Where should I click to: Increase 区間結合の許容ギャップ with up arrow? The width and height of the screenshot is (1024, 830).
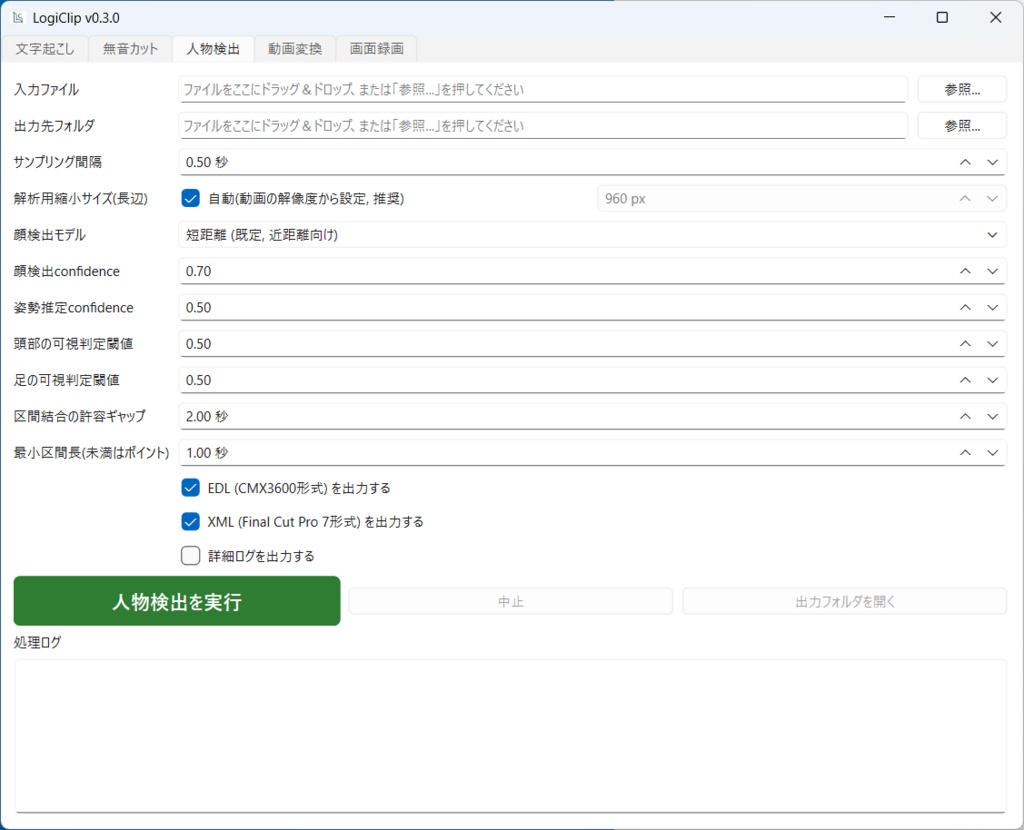coord(965,417)
